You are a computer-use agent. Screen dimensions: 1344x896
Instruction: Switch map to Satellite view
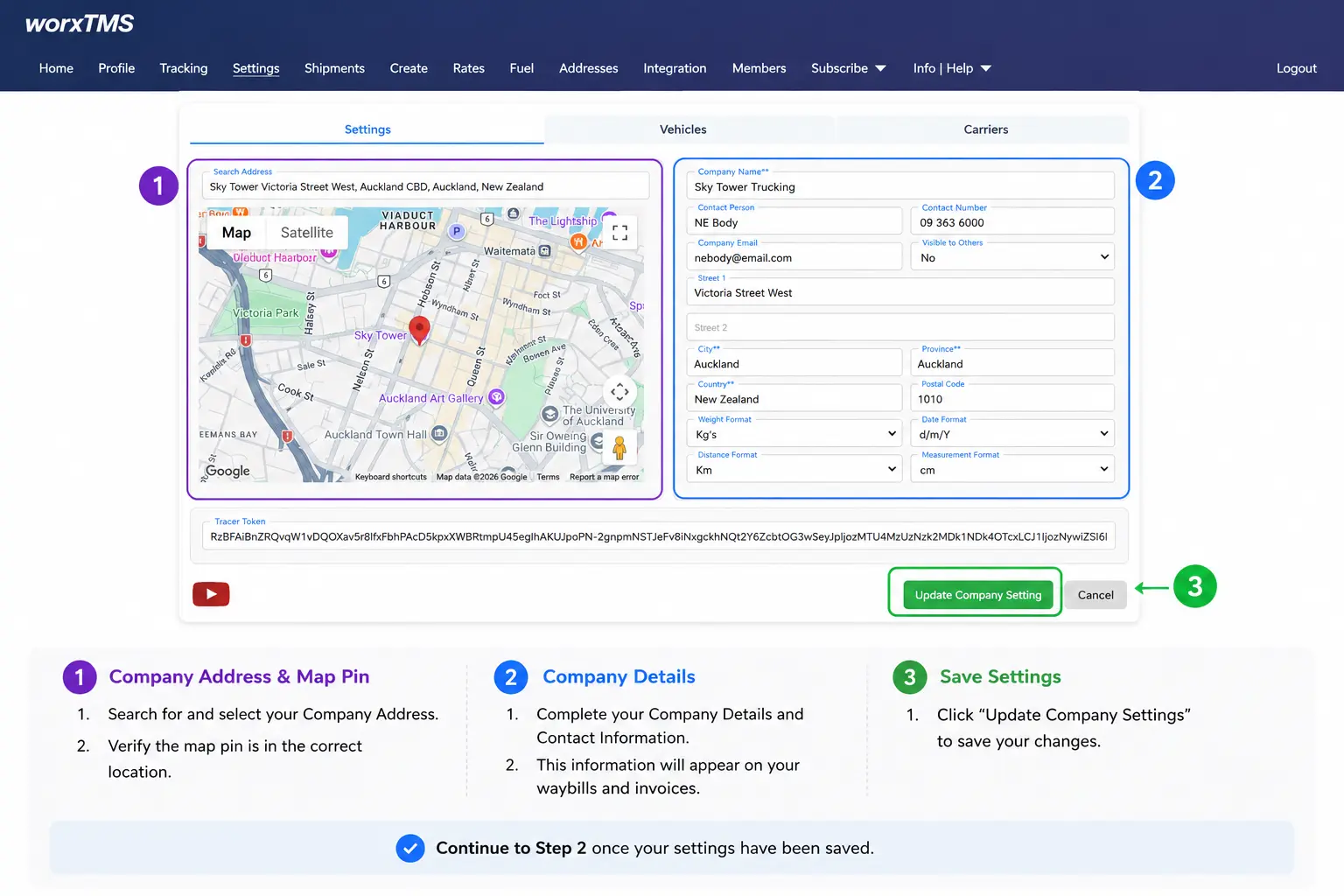point(306,233)
